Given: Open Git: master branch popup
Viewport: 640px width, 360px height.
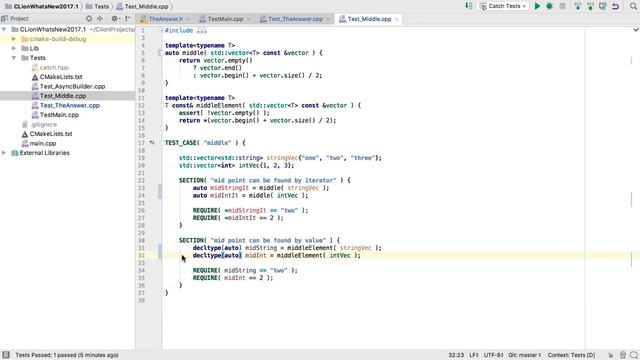Looking at the screenshot, I should click(x=524, y=355).
